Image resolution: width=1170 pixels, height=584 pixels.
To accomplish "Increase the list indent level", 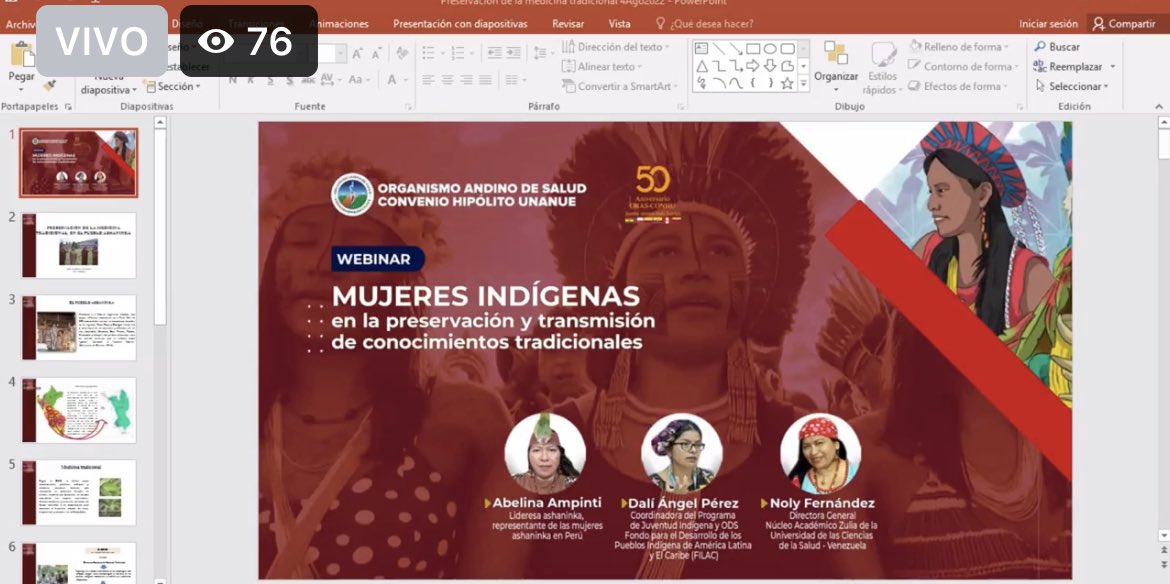I will tap(513, 53).
